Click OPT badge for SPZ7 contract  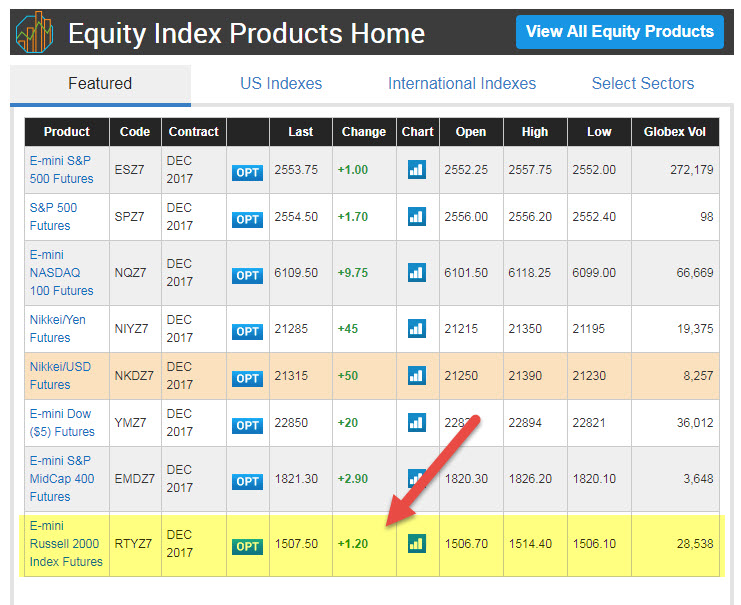[x=247, y=219]
